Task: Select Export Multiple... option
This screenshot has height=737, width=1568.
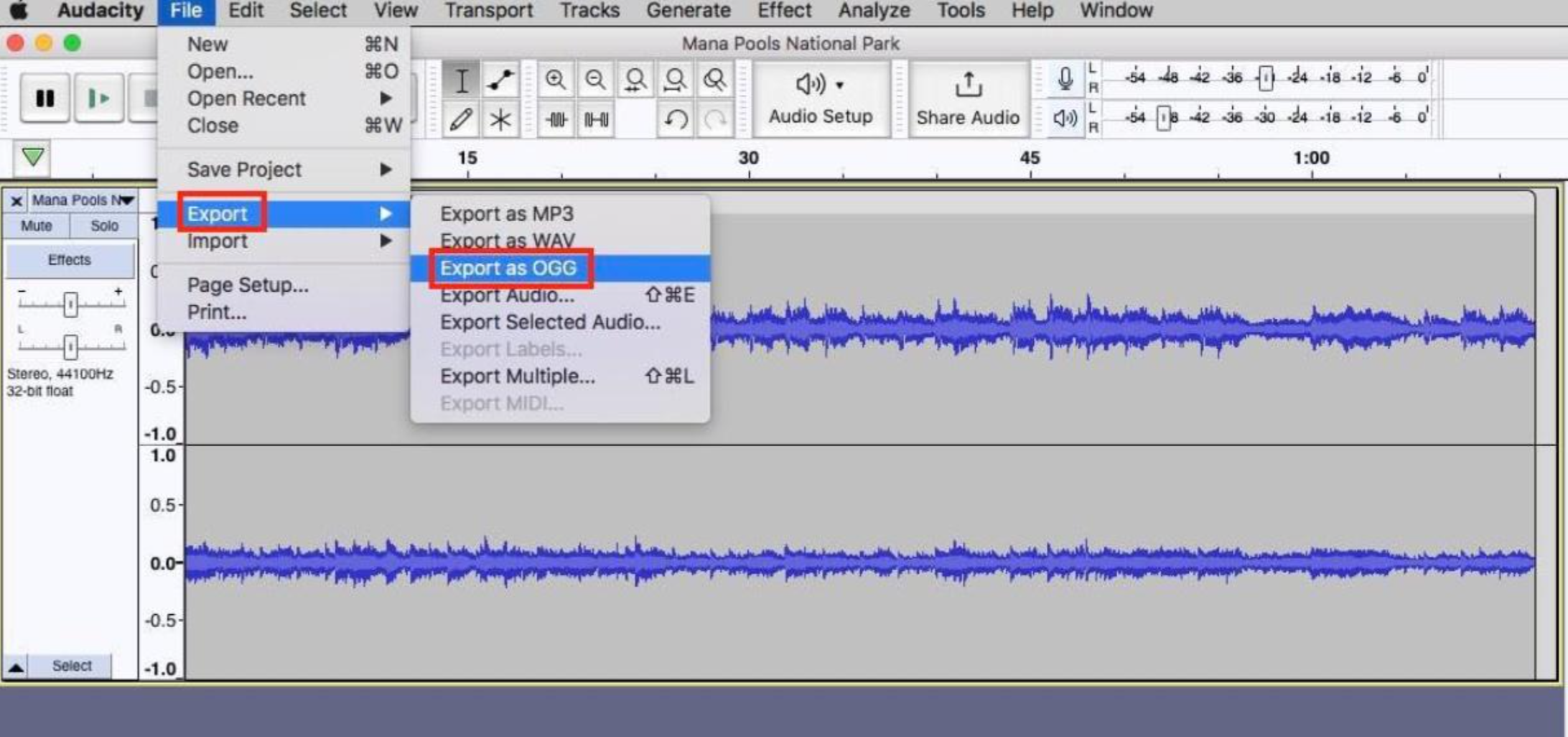Action: coord(561,376)
